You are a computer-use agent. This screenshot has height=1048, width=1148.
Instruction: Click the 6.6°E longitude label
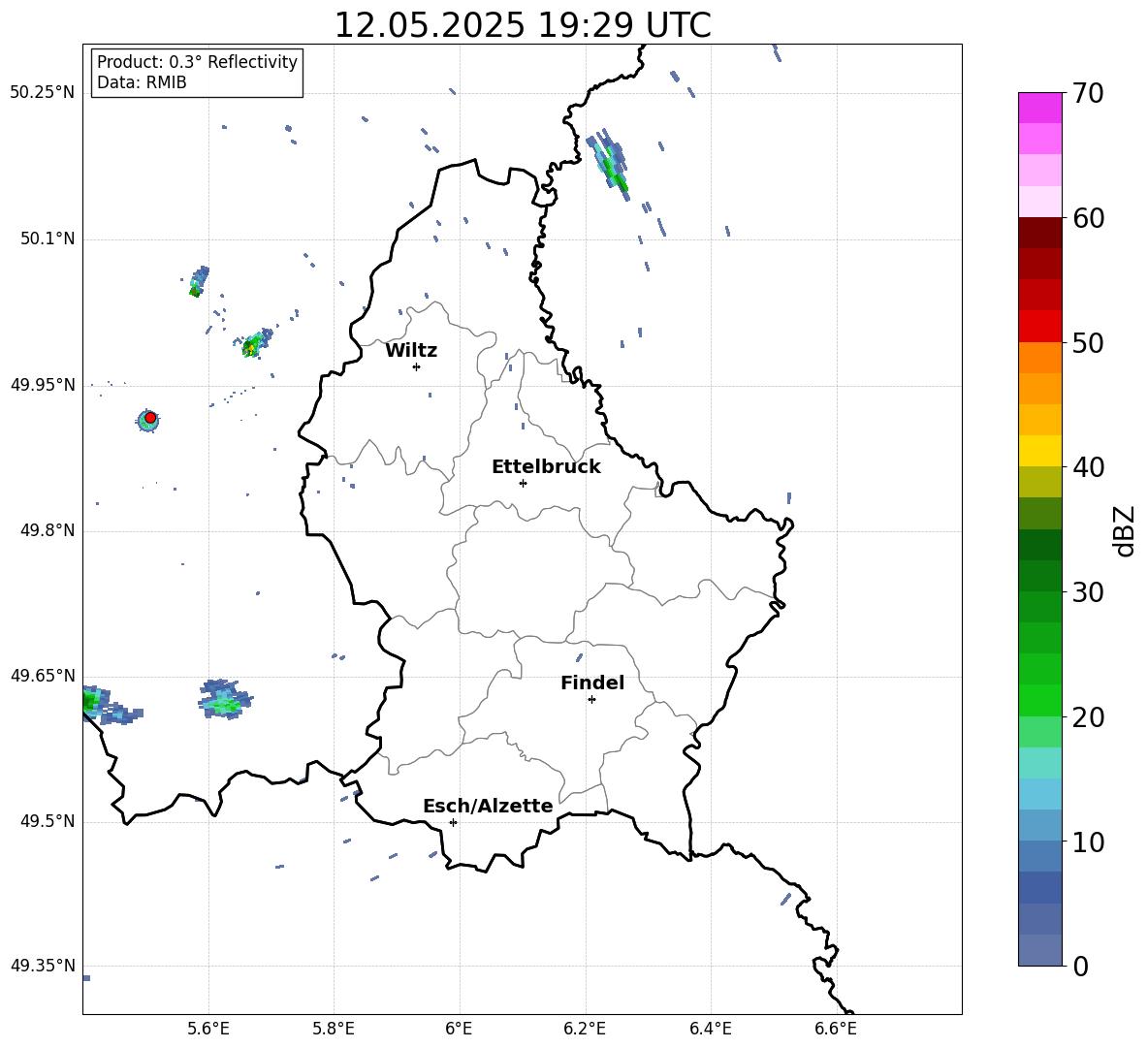coord(836,1029)
